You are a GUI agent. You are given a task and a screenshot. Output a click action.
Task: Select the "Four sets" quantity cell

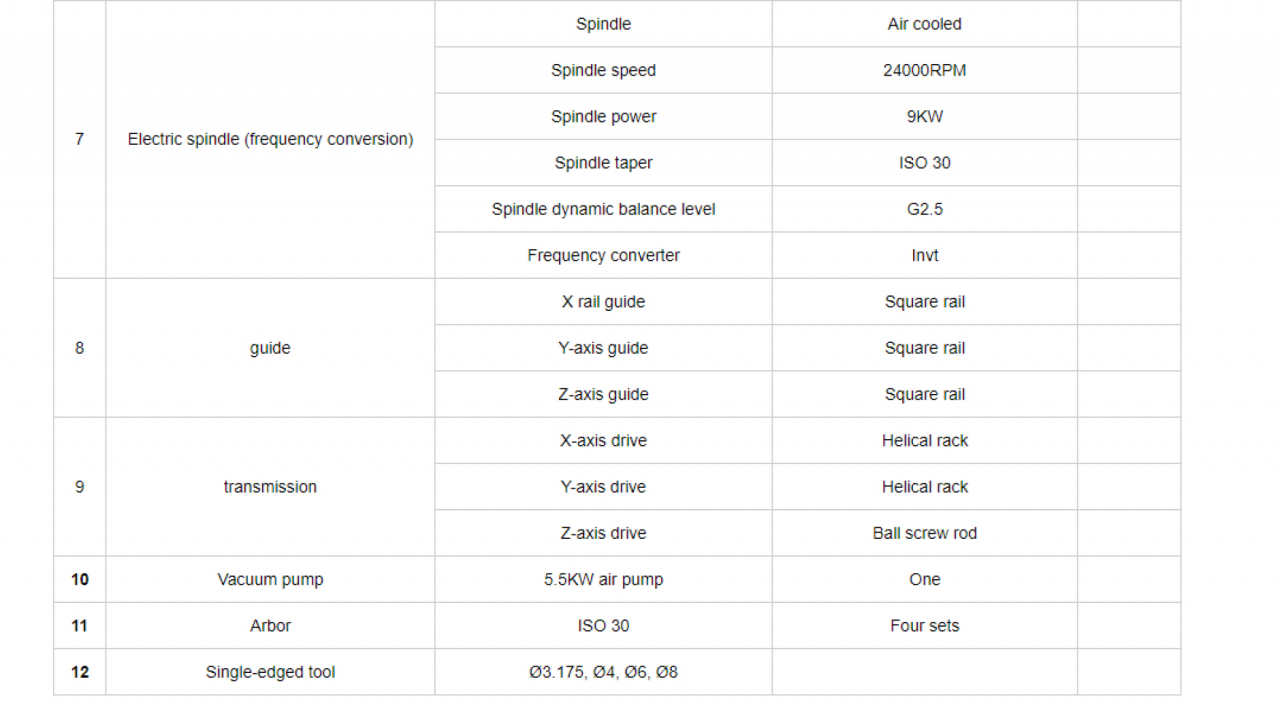click(x=924, y=626)
